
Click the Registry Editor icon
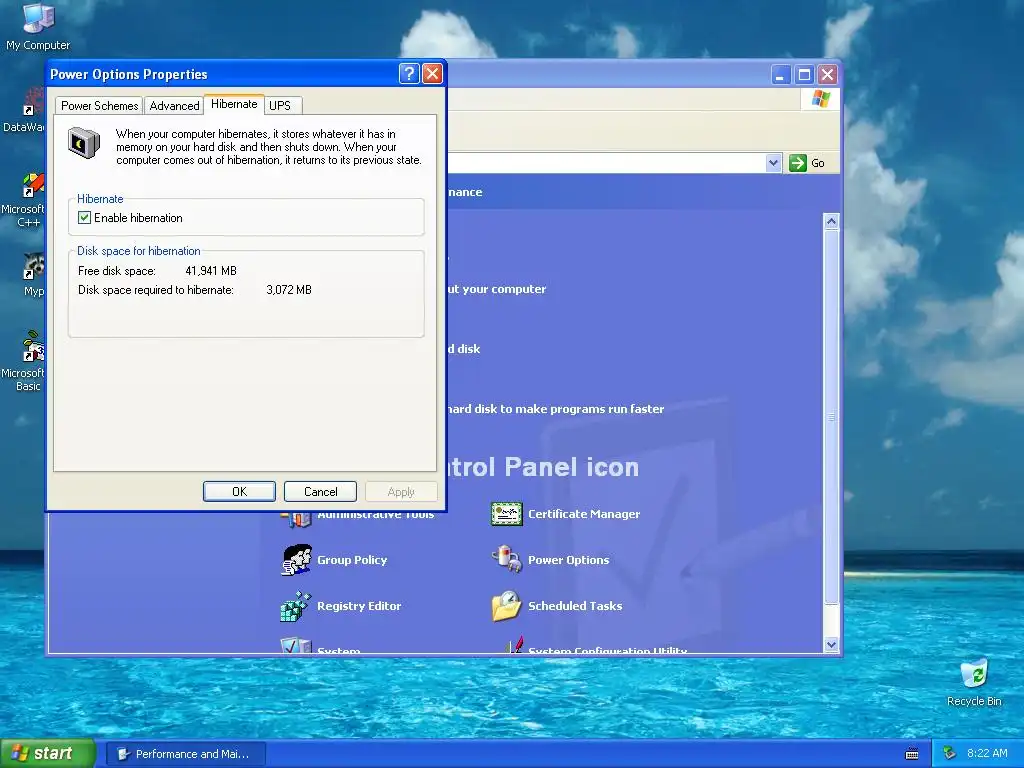(x=296, y=606)
